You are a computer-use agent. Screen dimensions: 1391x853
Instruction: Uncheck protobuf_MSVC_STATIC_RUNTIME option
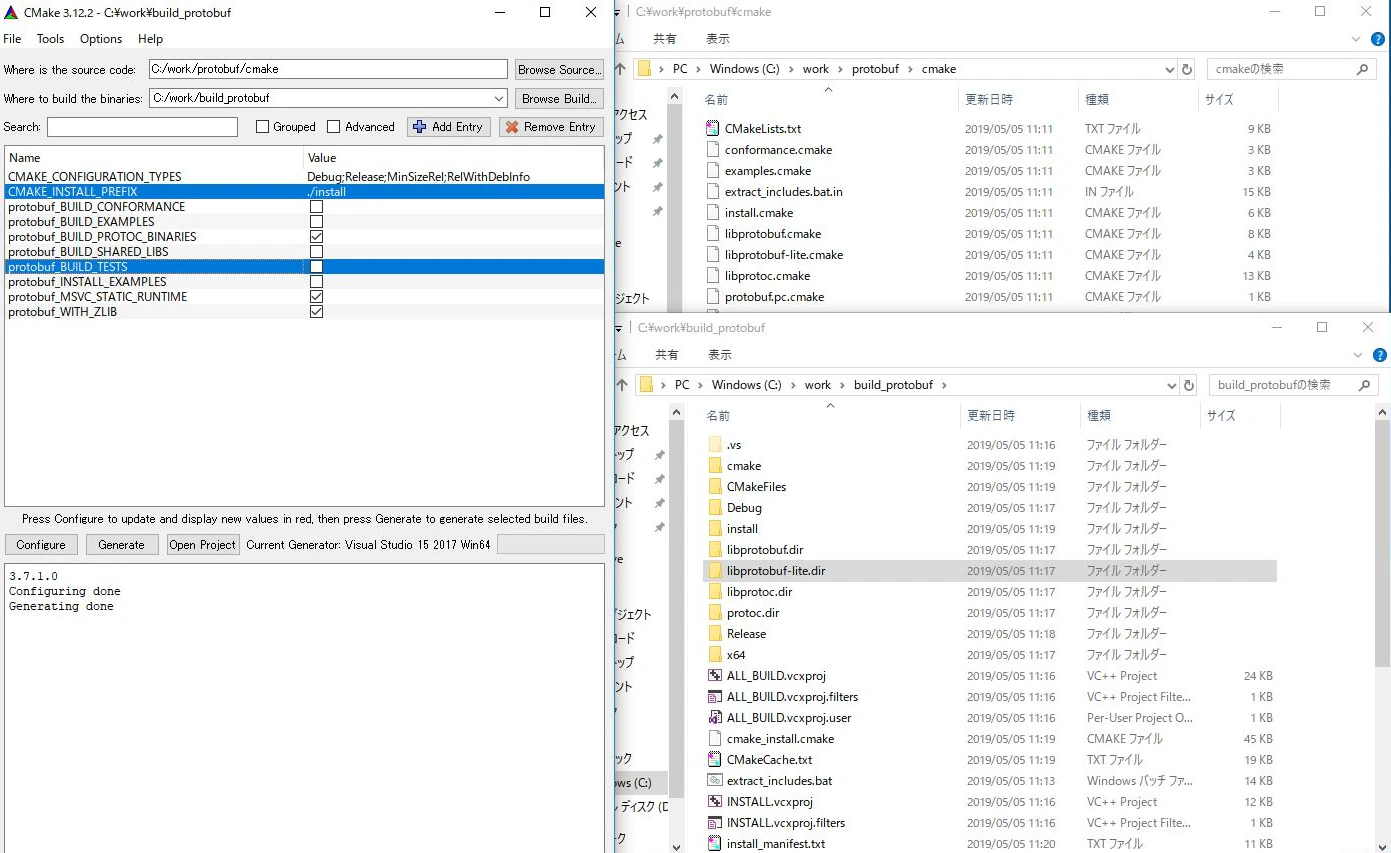click(x=316, y=297)
